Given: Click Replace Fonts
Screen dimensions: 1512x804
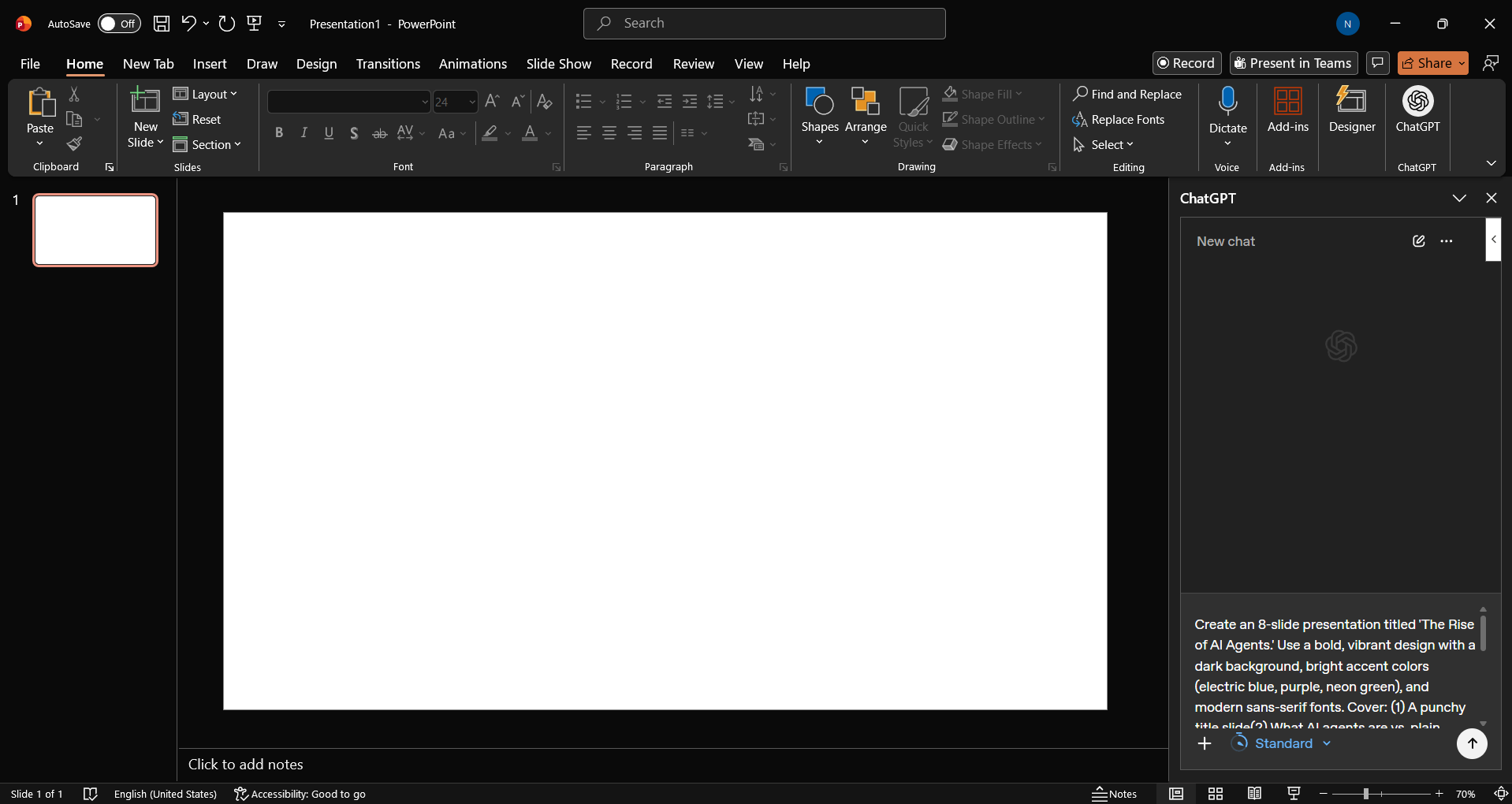Looking at the screenshot, I should coord(1119,119).
